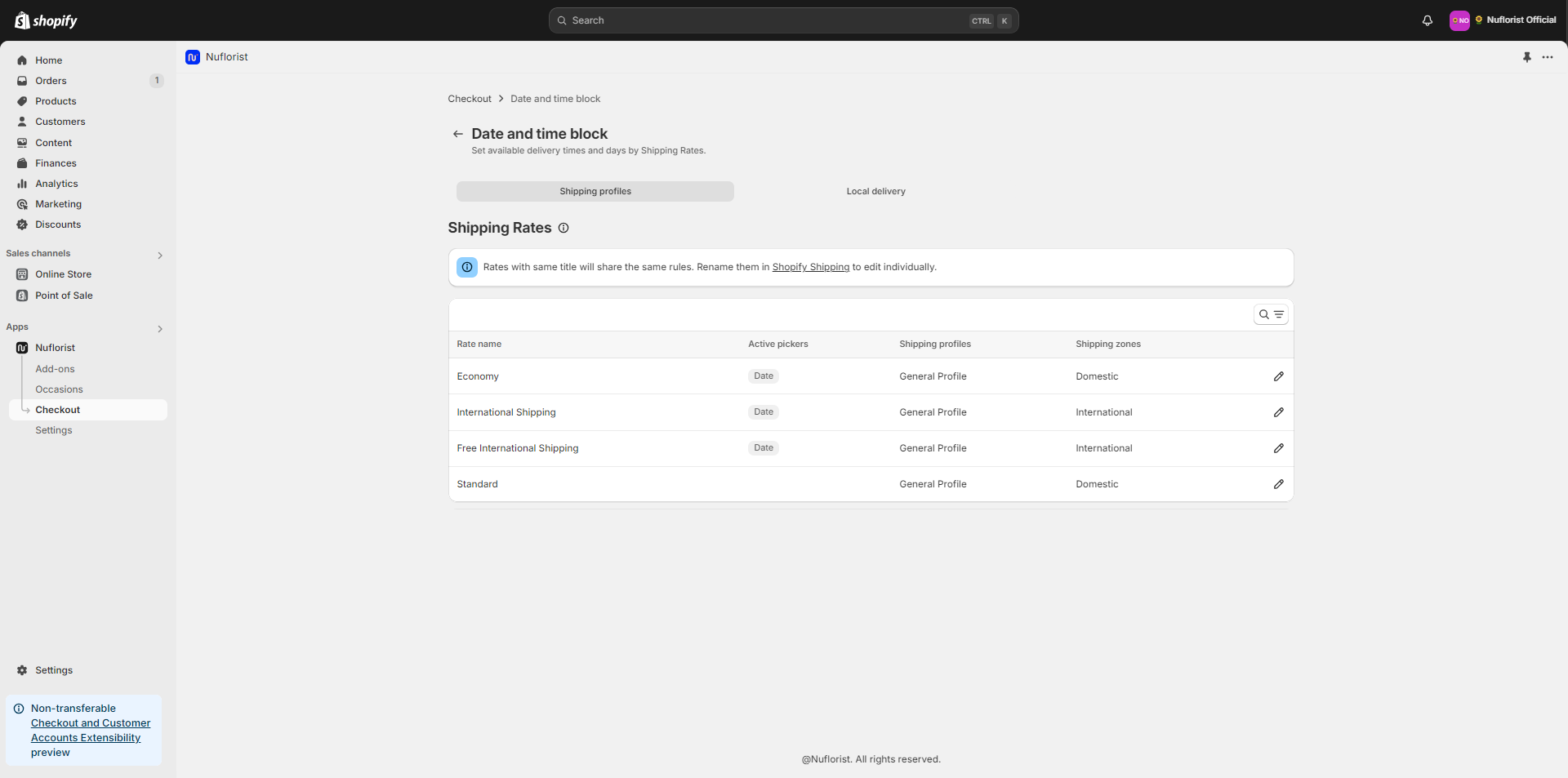Follow the Shopify Shipping link

[810, 267]
